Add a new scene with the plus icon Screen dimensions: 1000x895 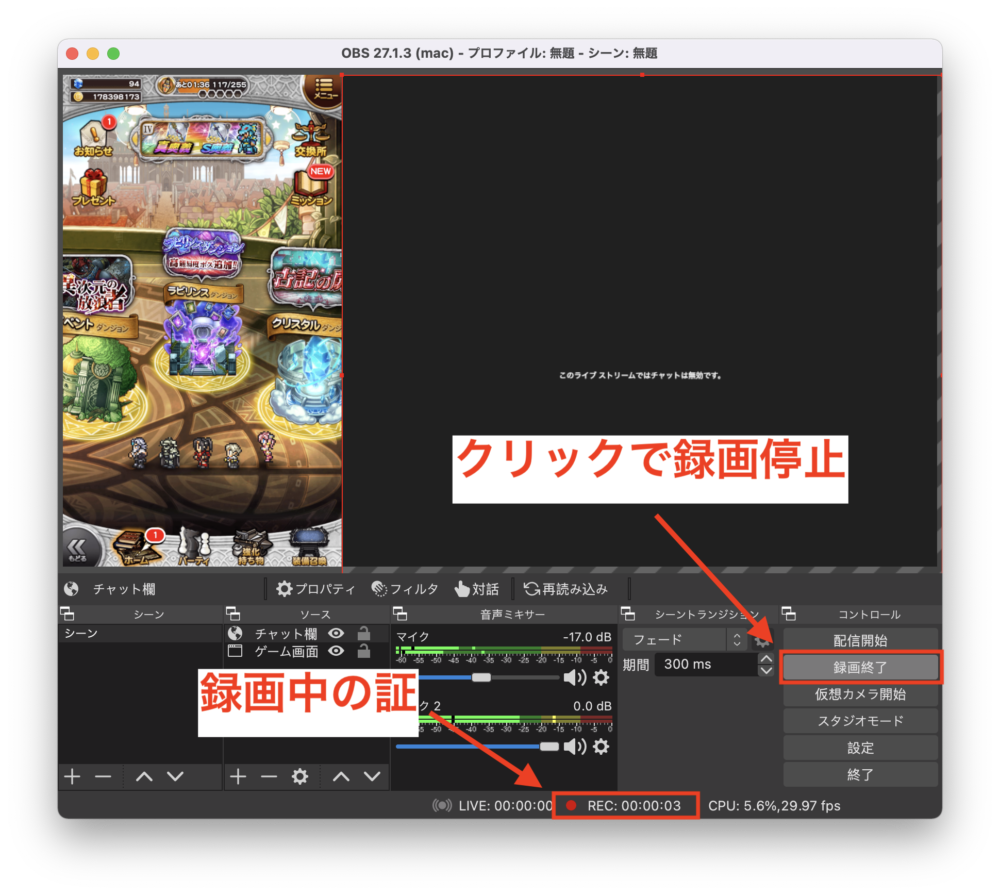(x=72, y=776)
